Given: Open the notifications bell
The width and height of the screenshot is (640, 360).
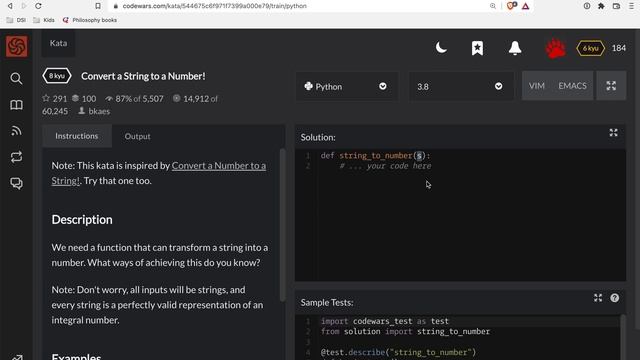Looking at the screenshot, I should click(515, 48).
